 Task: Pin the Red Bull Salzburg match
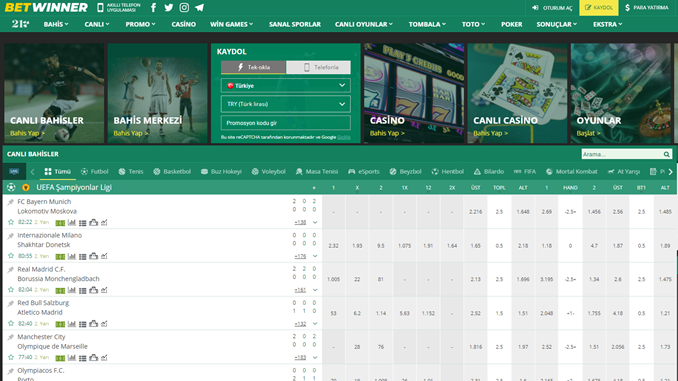click(11, 303)
